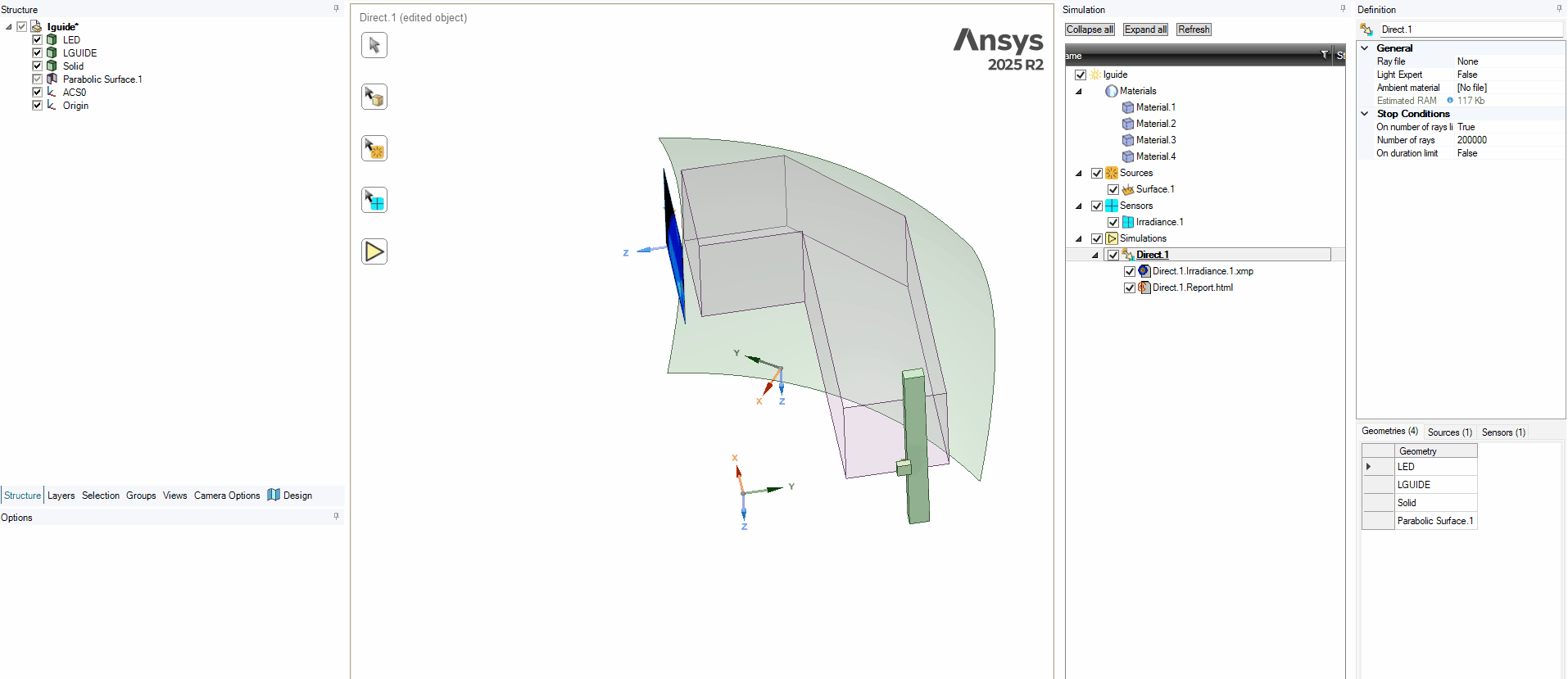Click the Irradiance.1 sensor icon

[x=1128, y=222]
